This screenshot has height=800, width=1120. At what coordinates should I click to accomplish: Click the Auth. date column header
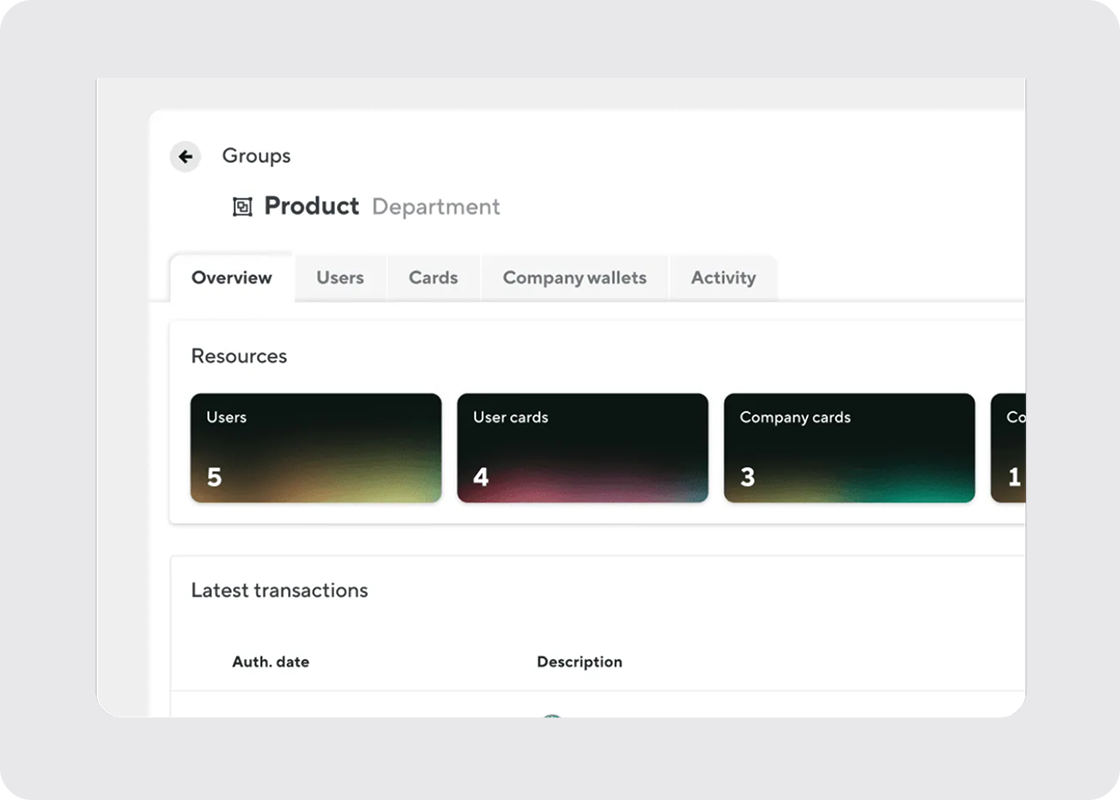click(x=270, y=662)
